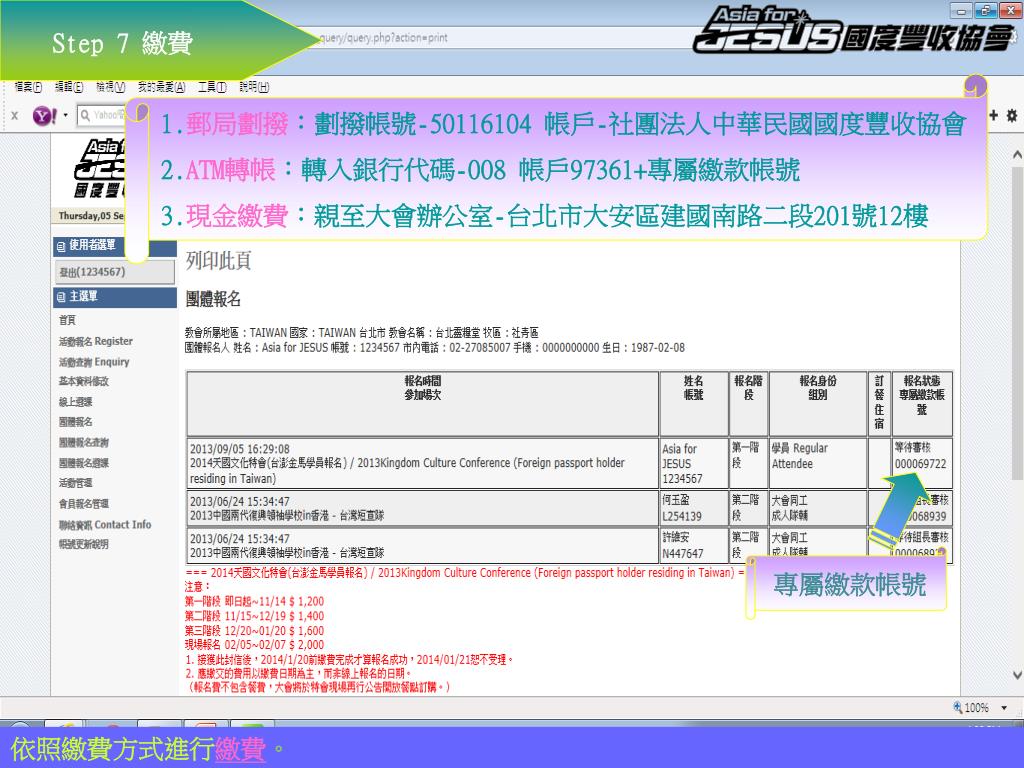Viewport: 1024px width, 768px height.
Task: Click the zoom magnifier icon at 100%
Action: click(x=958, y=707)
